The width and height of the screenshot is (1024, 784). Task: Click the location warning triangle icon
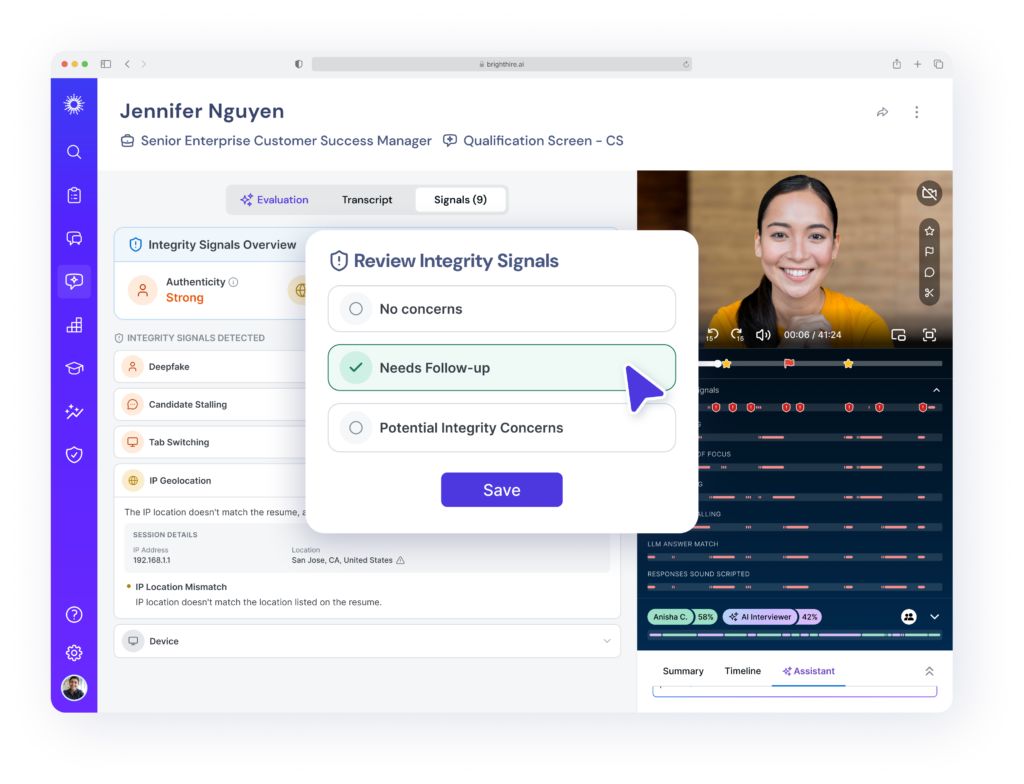coord(400,561)
